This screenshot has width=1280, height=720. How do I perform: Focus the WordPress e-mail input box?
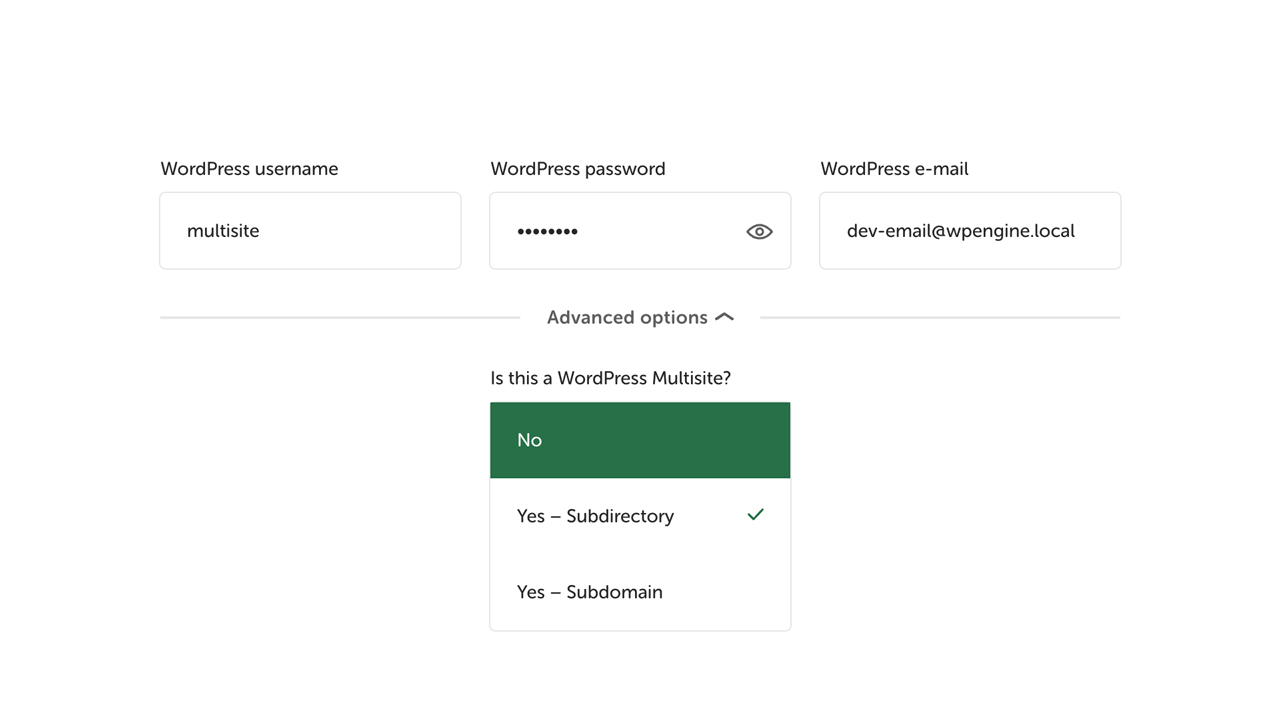[970, 231]
